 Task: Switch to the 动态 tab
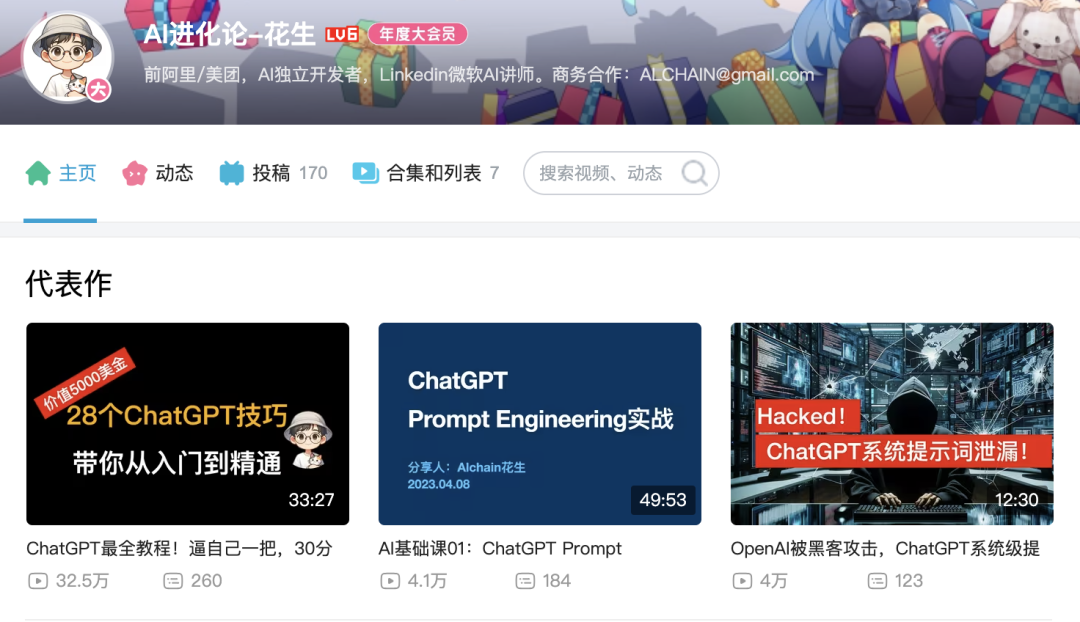[x=158, y=173]
